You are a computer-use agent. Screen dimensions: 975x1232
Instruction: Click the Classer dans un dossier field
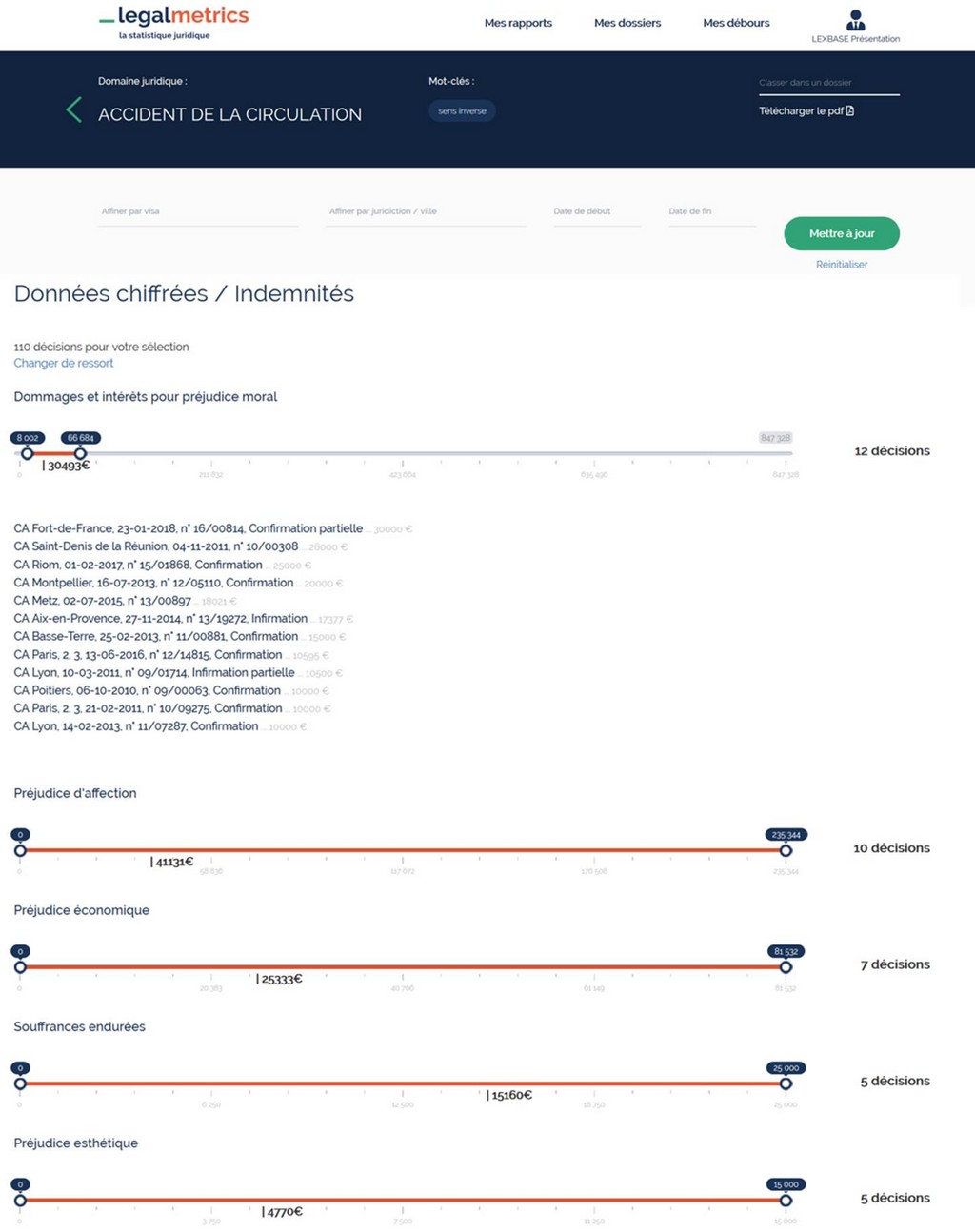coord(828,83)
